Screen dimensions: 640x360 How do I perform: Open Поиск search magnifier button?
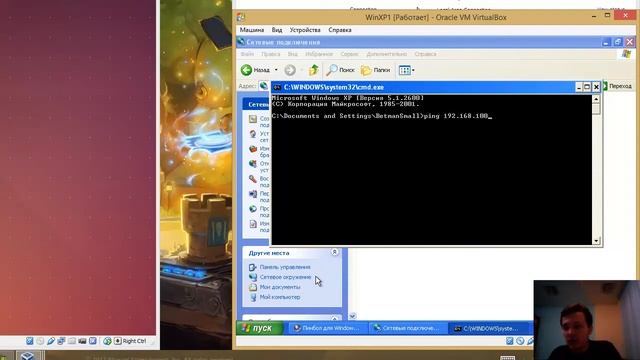click(x=340, y=70)
